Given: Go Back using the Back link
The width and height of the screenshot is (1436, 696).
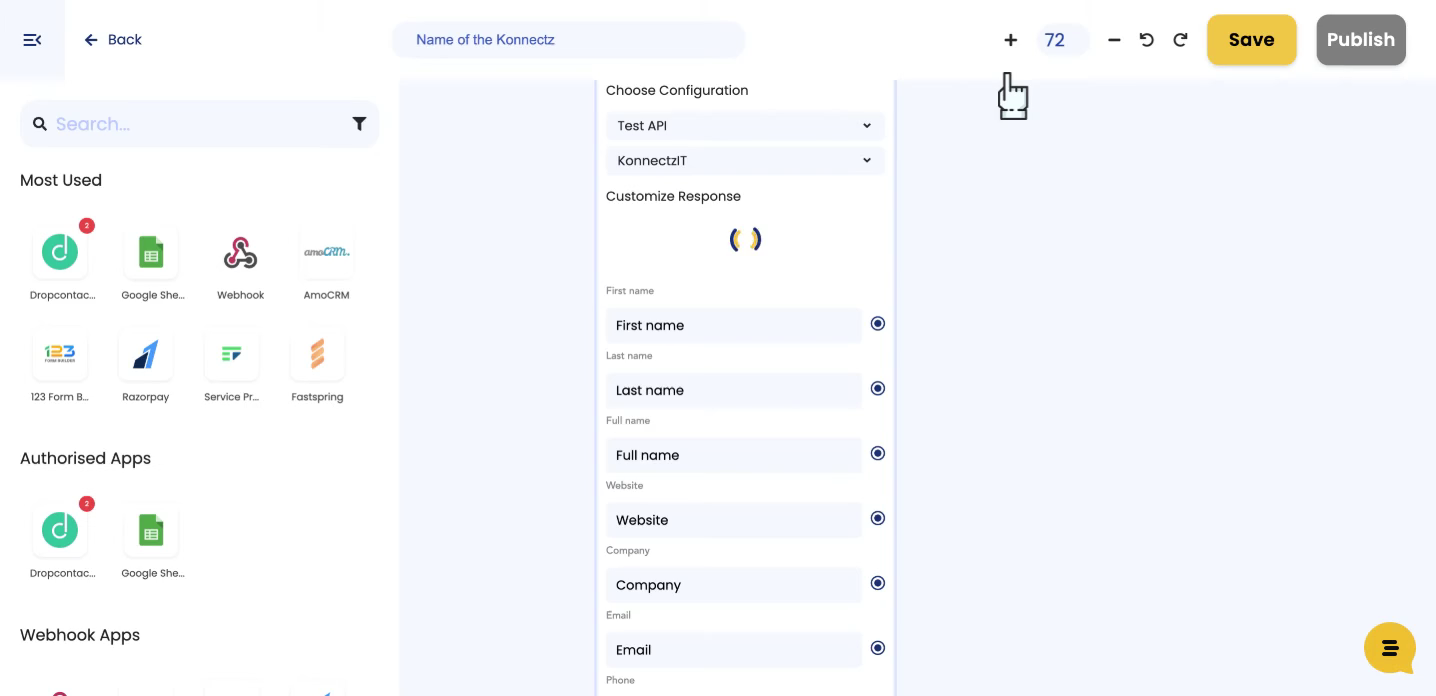Looking at the screenshot, I should (x=113, y=40).
